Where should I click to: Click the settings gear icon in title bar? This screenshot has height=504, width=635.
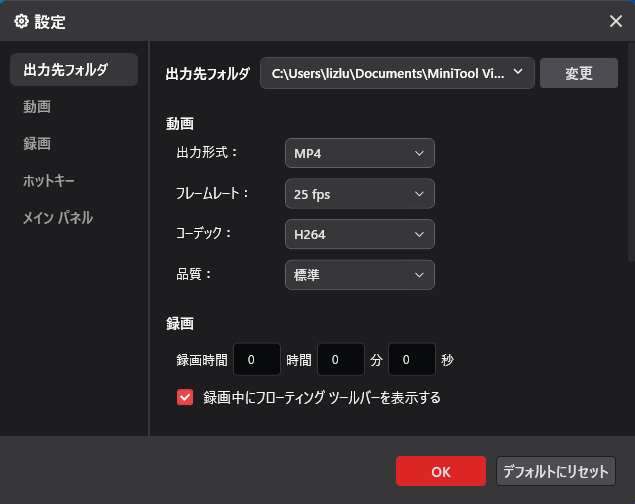click(x=21, y=21)
